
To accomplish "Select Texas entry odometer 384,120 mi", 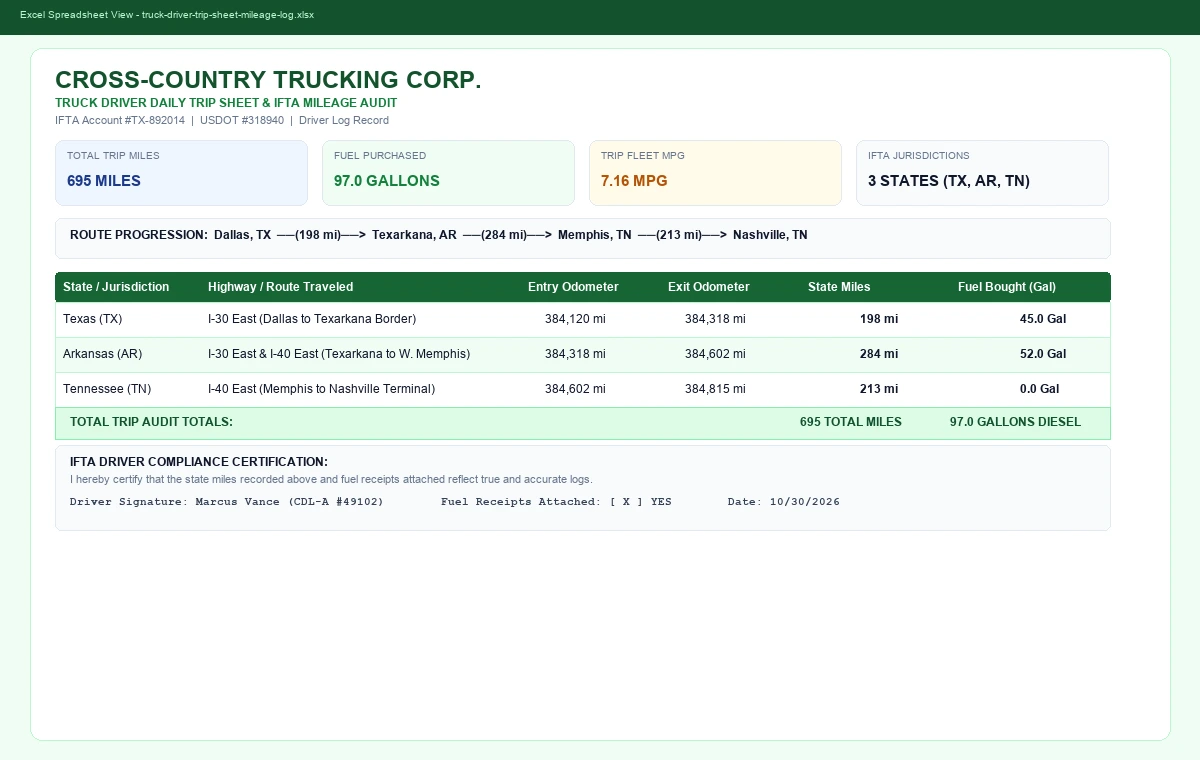I will coord(575,319).
